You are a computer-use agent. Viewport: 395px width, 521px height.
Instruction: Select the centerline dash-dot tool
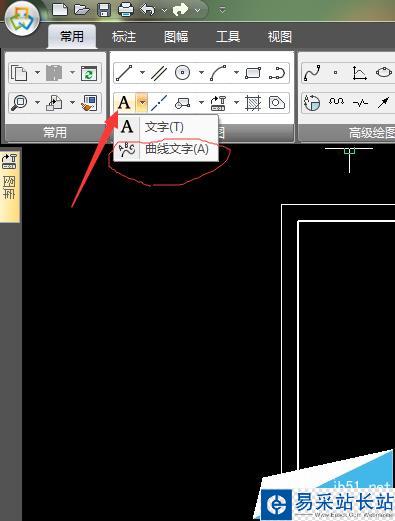[x=159, y=103]
